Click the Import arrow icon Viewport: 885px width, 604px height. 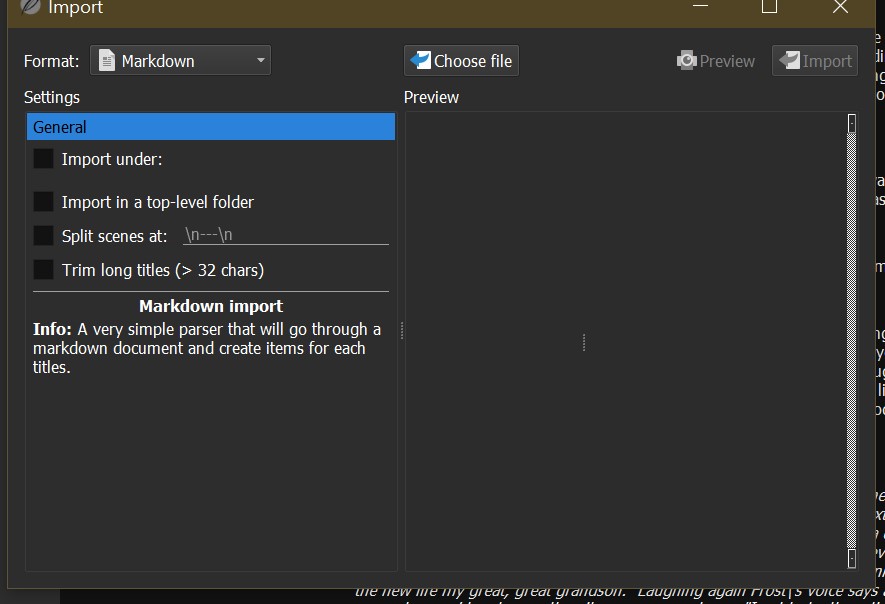pyautogui.click(x=789, y=60)
